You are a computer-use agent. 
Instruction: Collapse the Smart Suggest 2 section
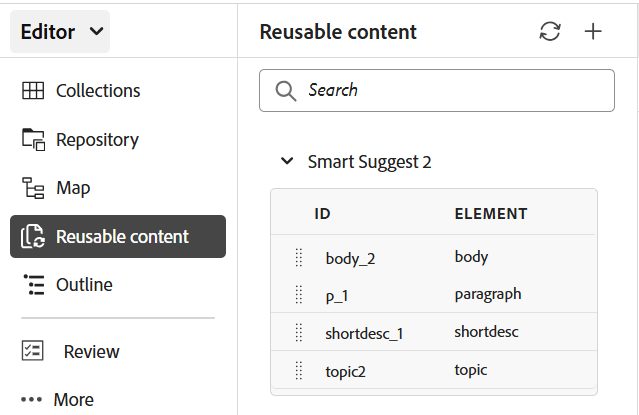tap(287, 161)
